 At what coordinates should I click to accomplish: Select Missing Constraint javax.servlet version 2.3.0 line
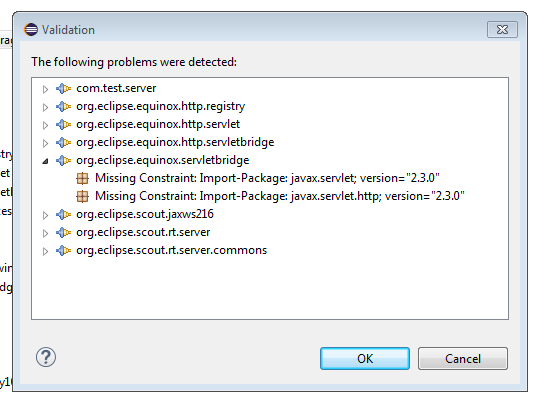[267, 178]
